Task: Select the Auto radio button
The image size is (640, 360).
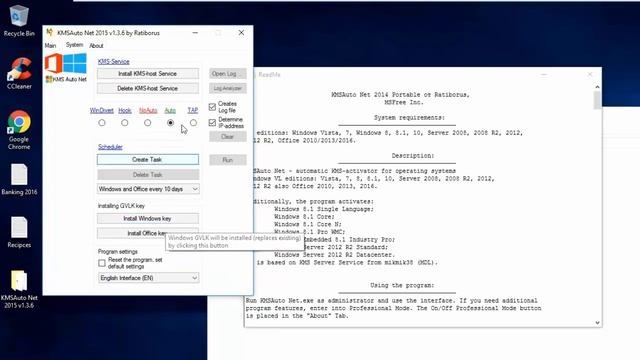Action: click(x=170, y=122)
